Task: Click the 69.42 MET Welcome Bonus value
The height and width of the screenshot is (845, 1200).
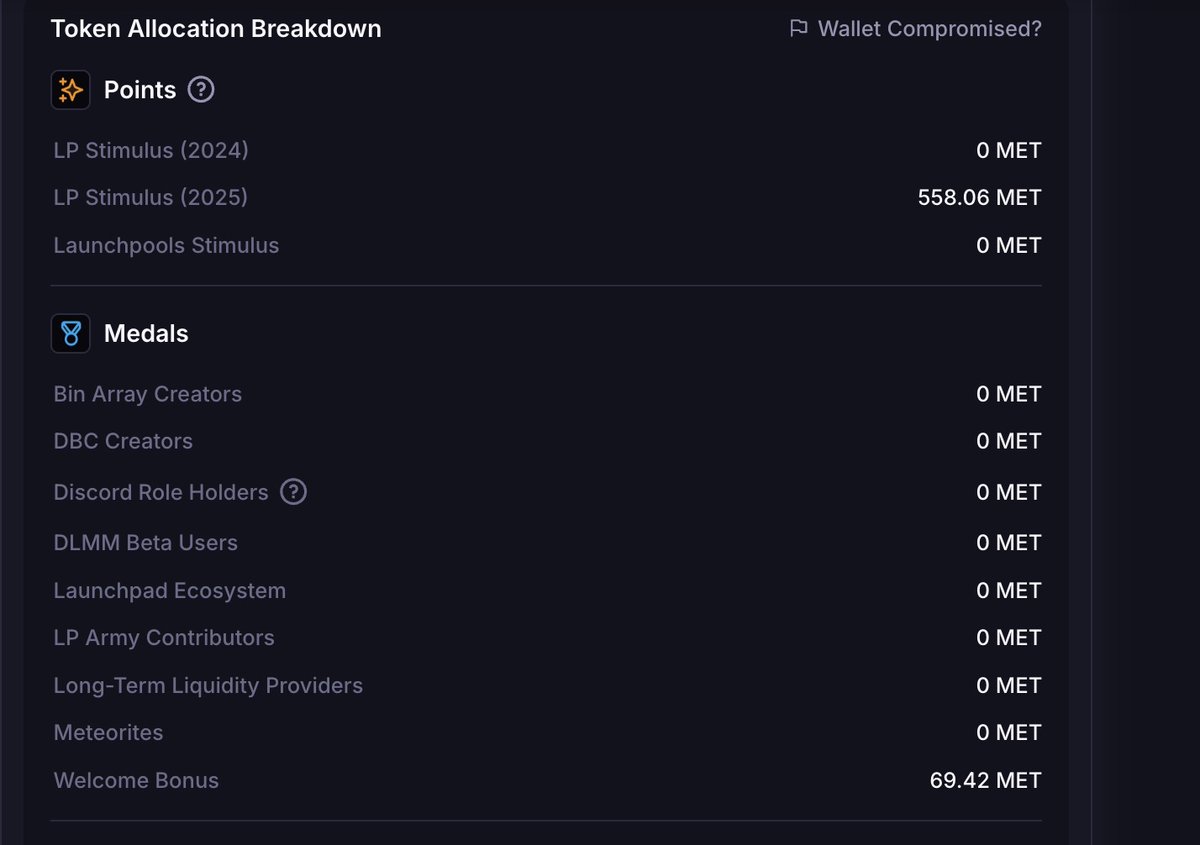Action: click(x=985, y=780)
